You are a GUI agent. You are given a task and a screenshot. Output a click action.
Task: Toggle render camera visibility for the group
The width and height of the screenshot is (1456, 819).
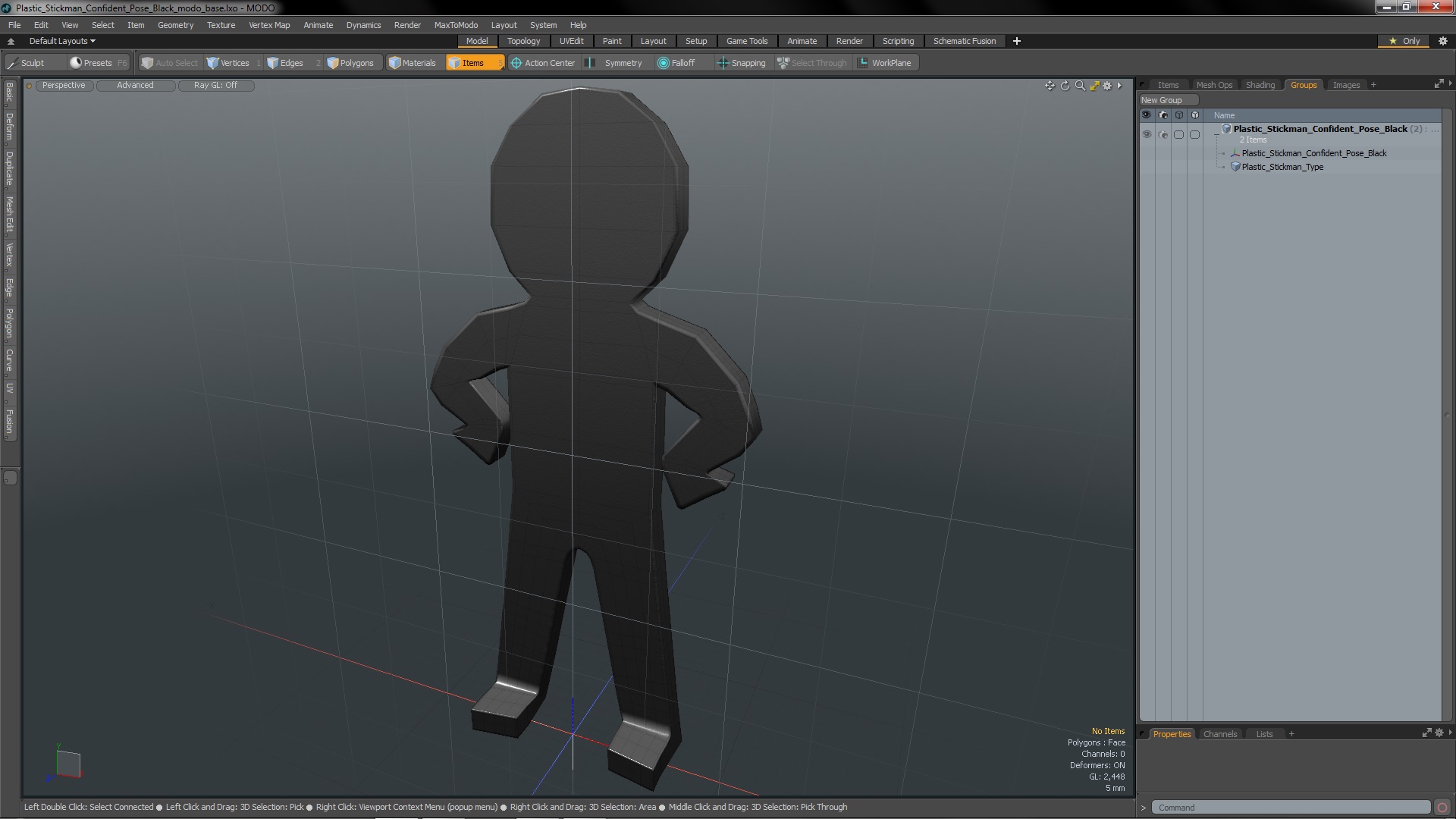click(1163, 134)
